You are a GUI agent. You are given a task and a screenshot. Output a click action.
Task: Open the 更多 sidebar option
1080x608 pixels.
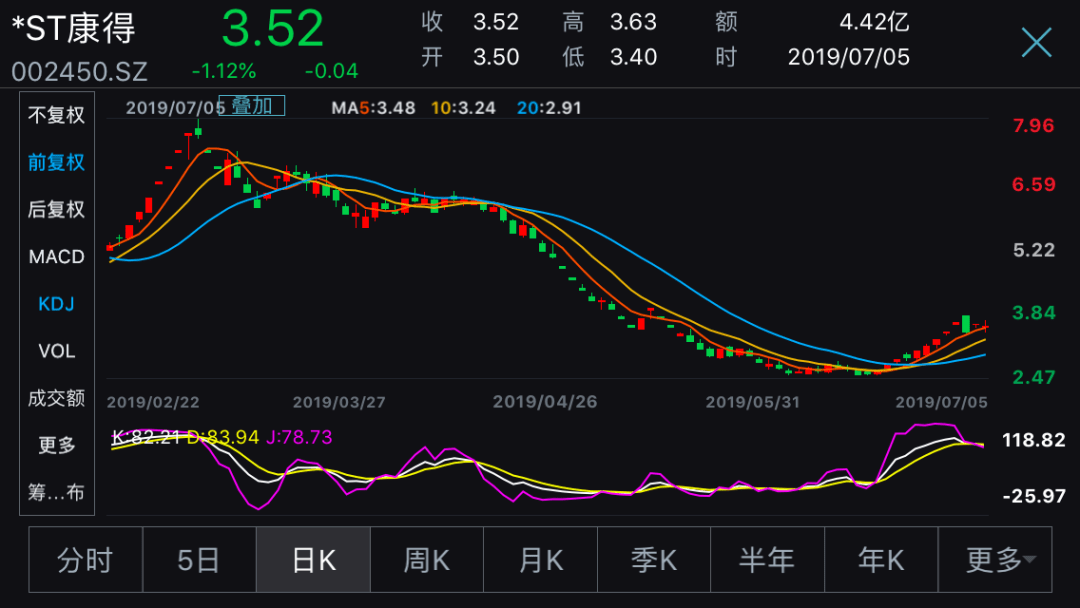click(x=56, y=445)
